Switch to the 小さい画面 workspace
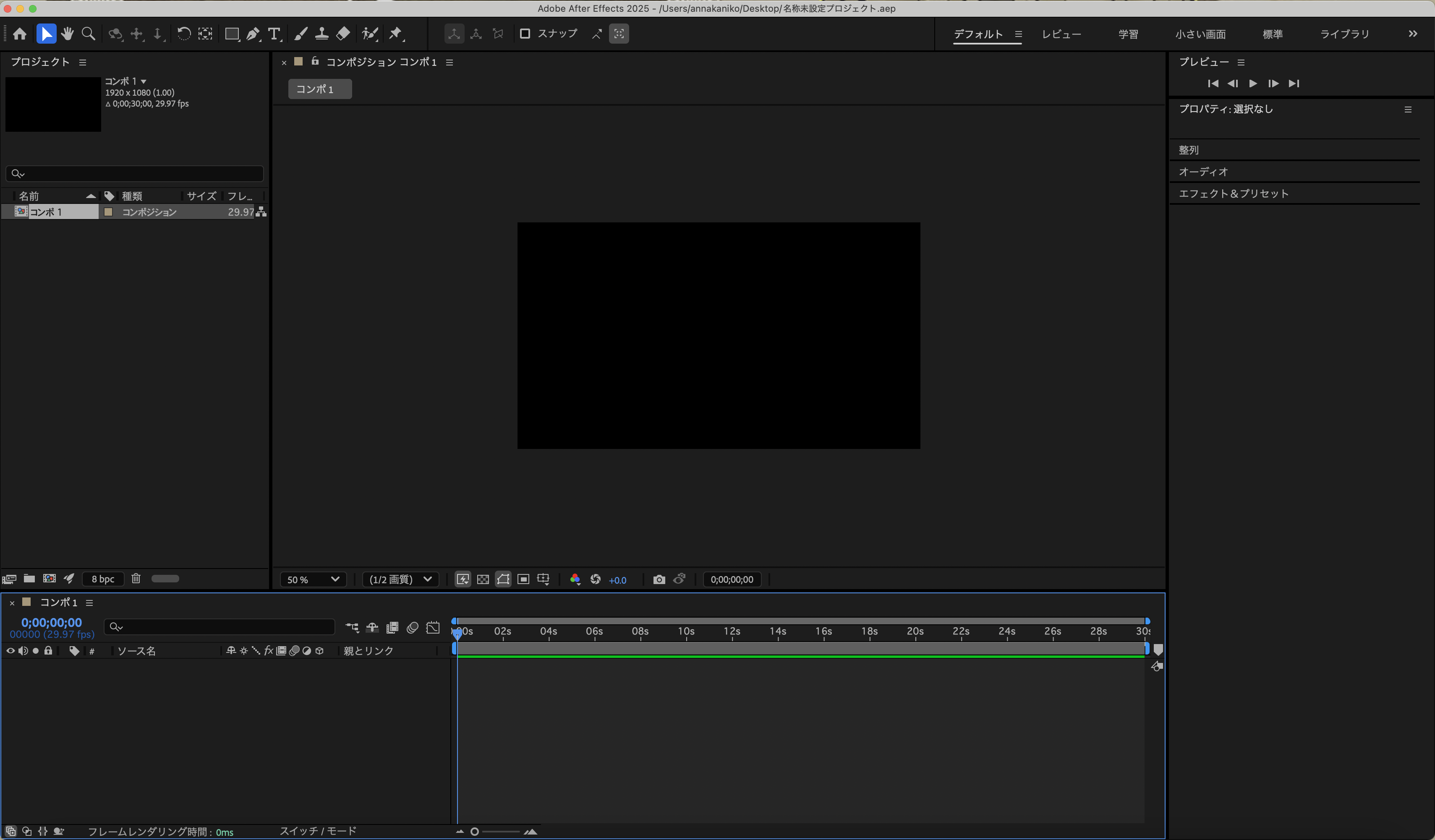The image size is (1435, 840). tap(1200, 34)
